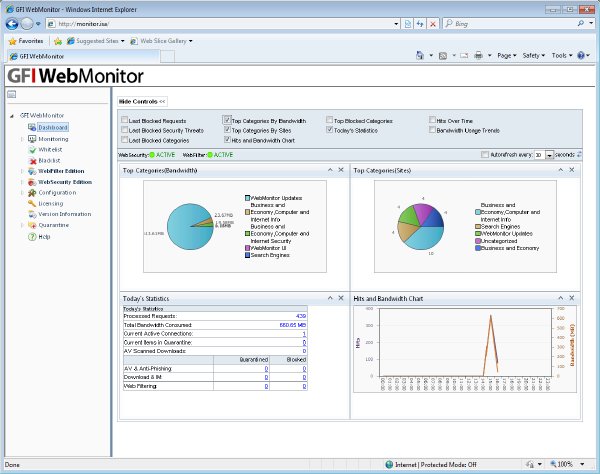
Task: Expand the Configuration tree node
Action: tap(22, 193)
